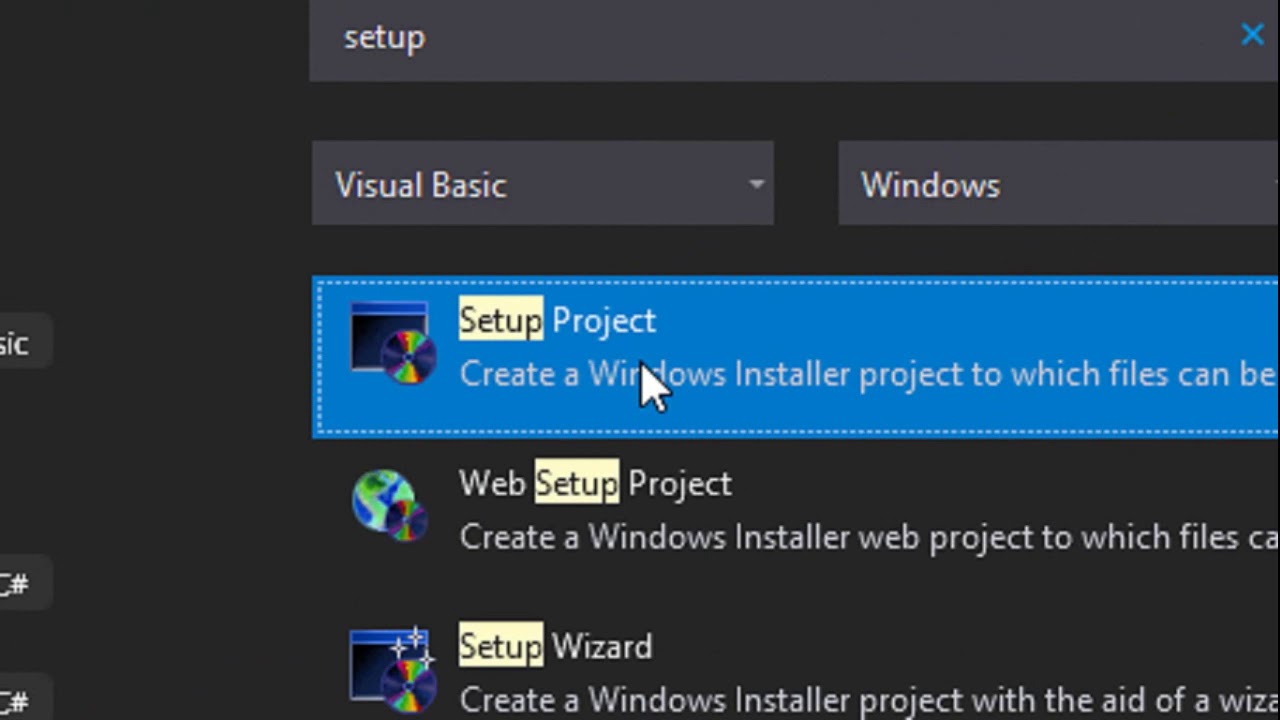
Task: Open the Visual Basic language dropdown
Action: [x=543, y=184]
